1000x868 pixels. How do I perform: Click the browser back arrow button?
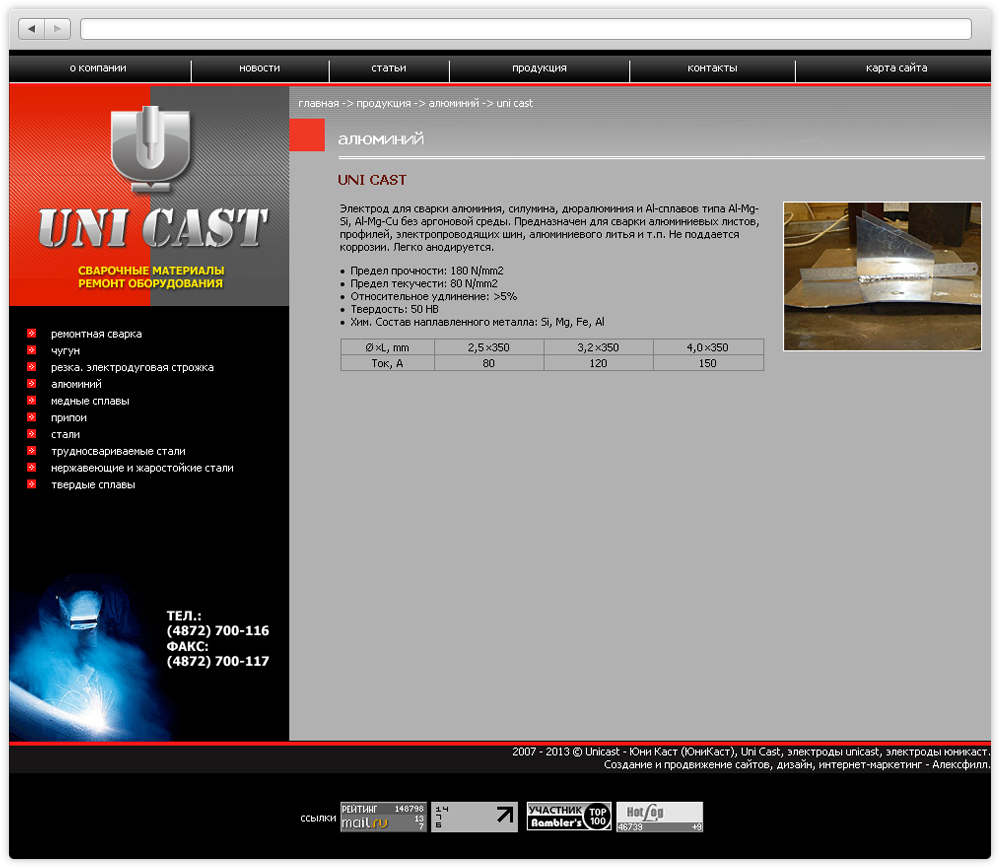click(x=31, y=29)
